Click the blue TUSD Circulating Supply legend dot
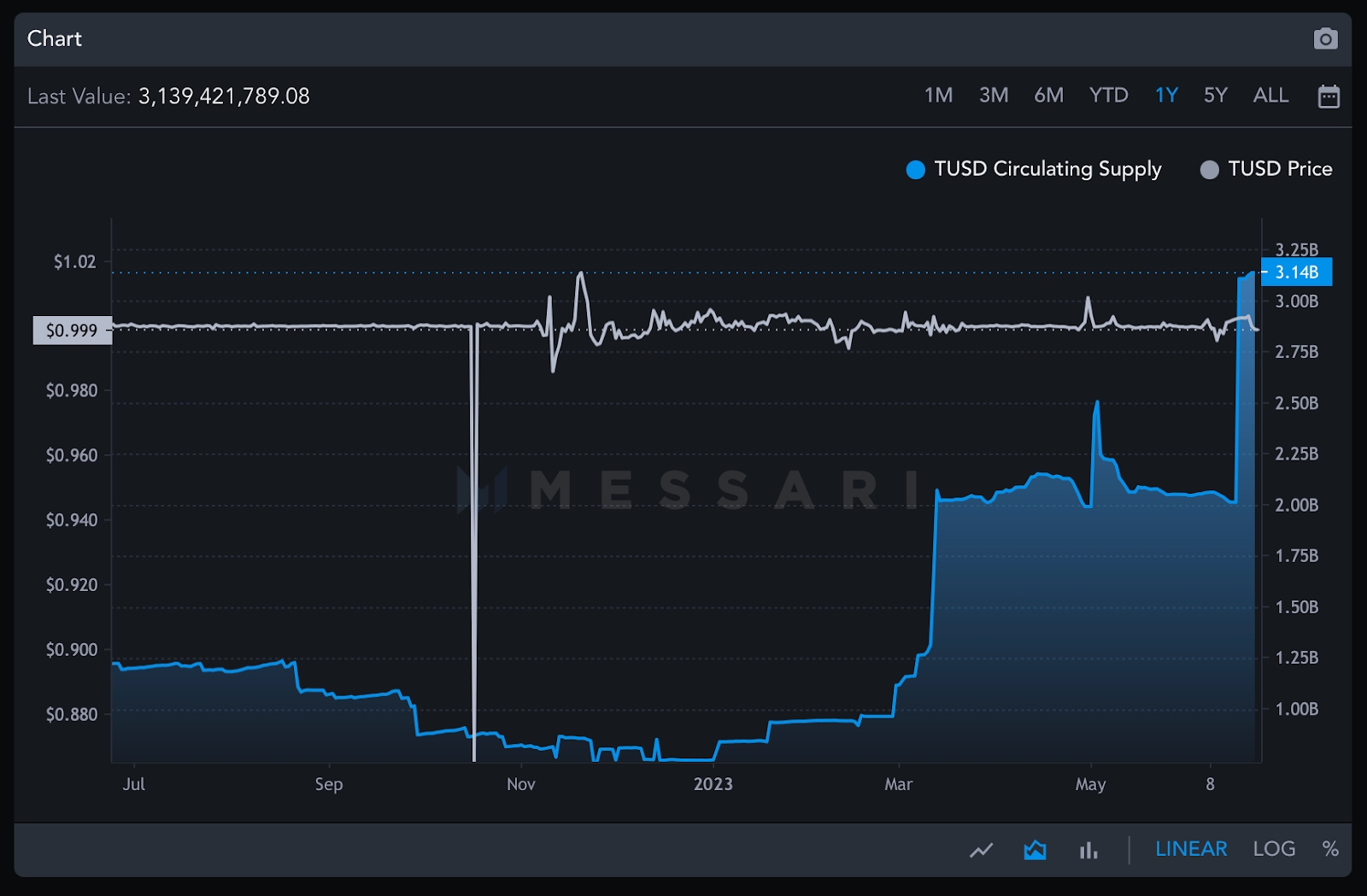The width and height of the screenshot is (1367, 896). [915, 170]
